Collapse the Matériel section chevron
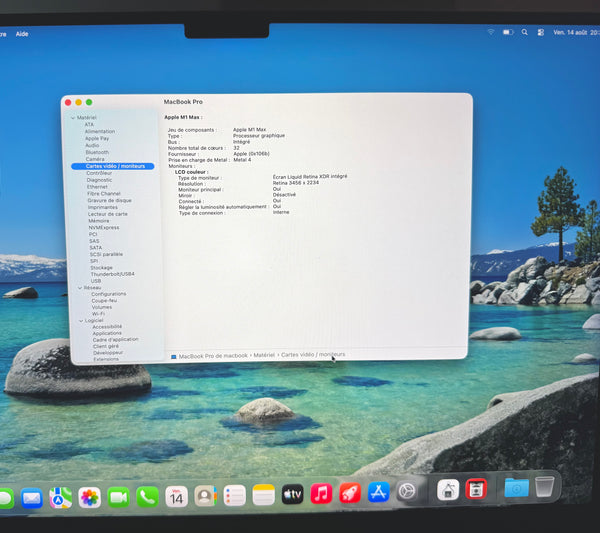The height and width of the screenshot is (533, 600). [x=73, y=118]
